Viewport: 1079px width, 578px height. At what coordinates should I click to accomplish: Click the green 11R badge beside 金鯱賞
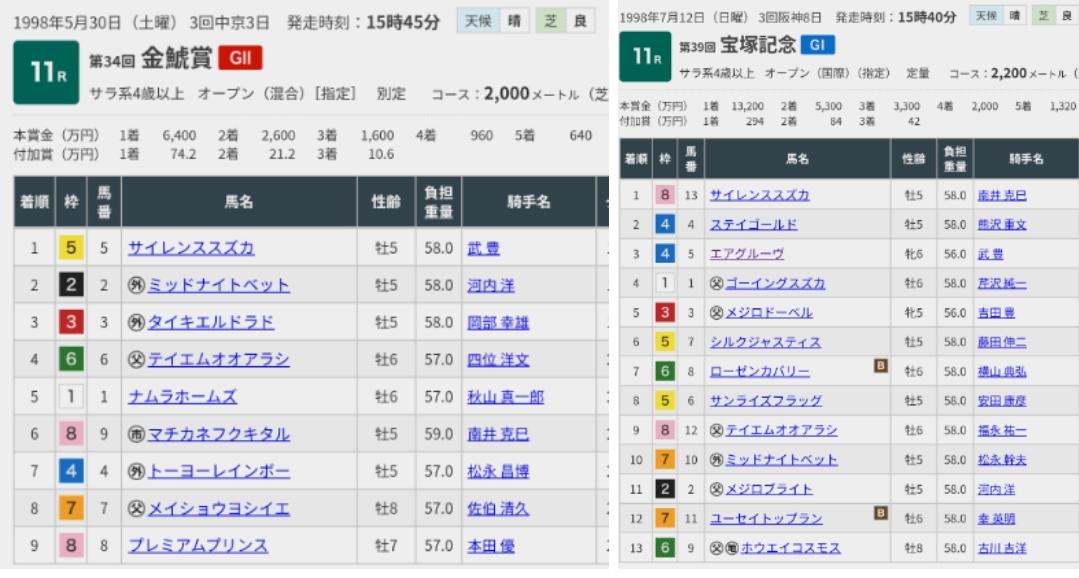click(45, 72)
